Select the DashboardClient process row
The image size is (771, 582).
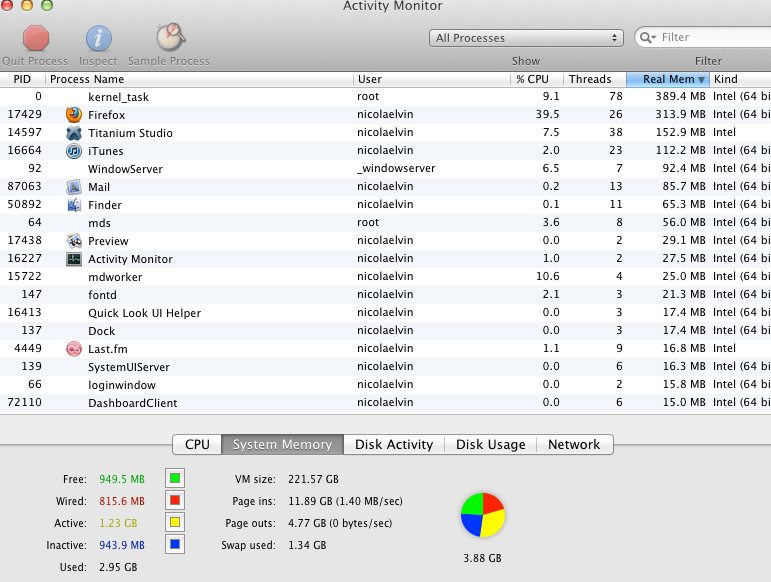click(x=386, y=403)
